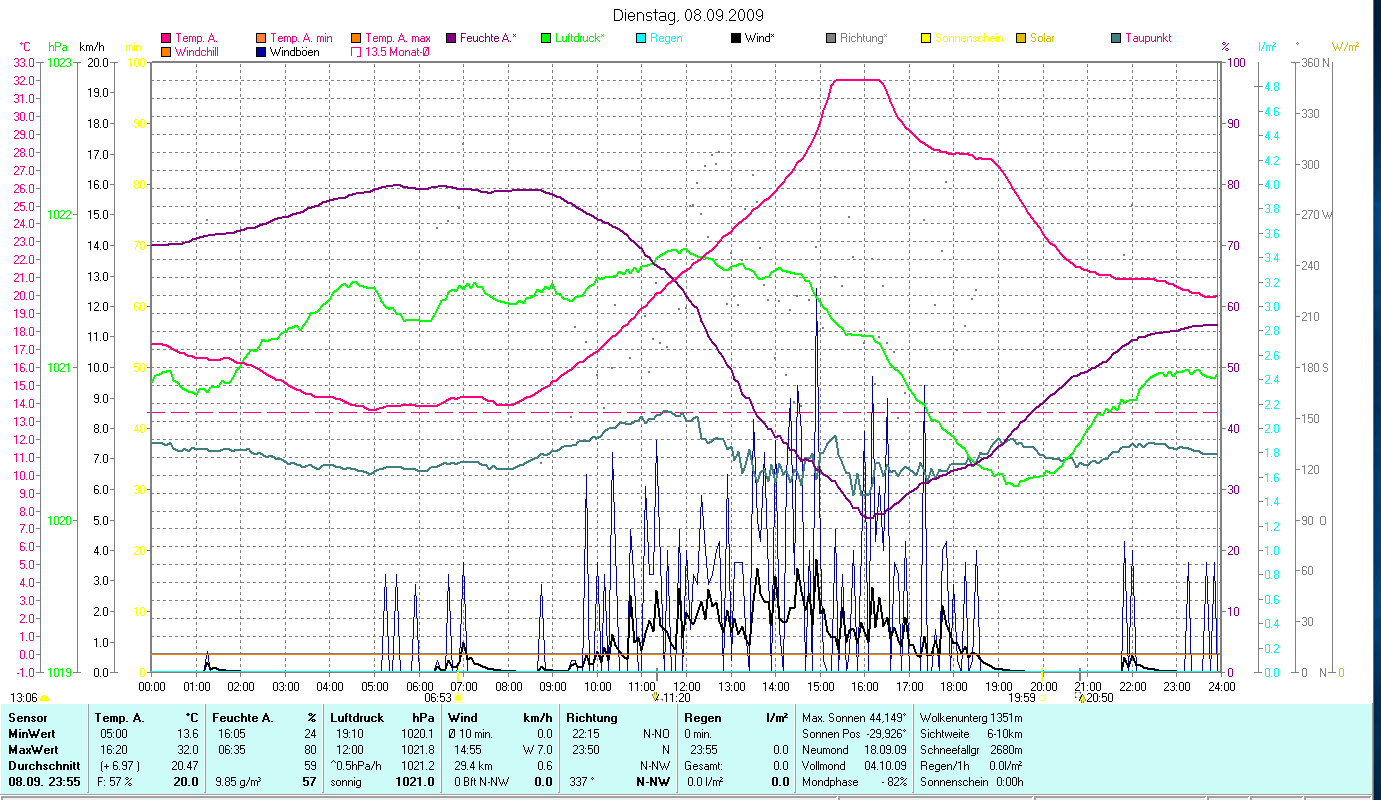Click the dark blue Windböen legend square
This screenshot has height=800, width=1381.
click(261, 52)
